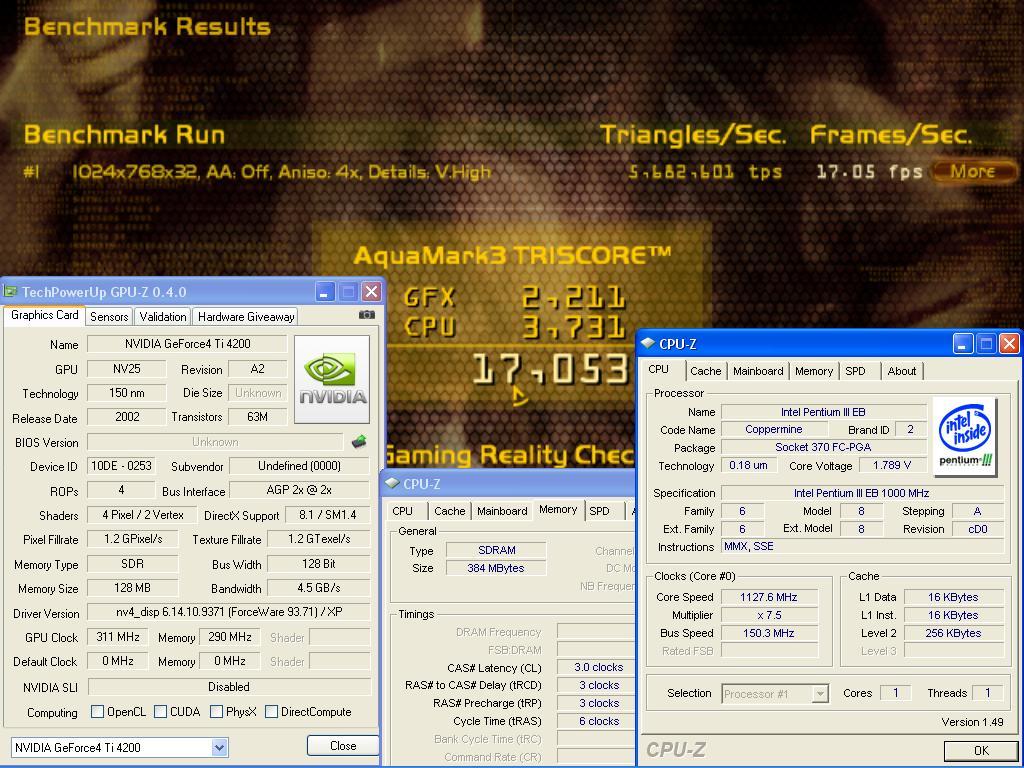This screenshot has width=1024, height=768.
Task: Check the PhysX checkbox
Action: click(x=216, y=711)
